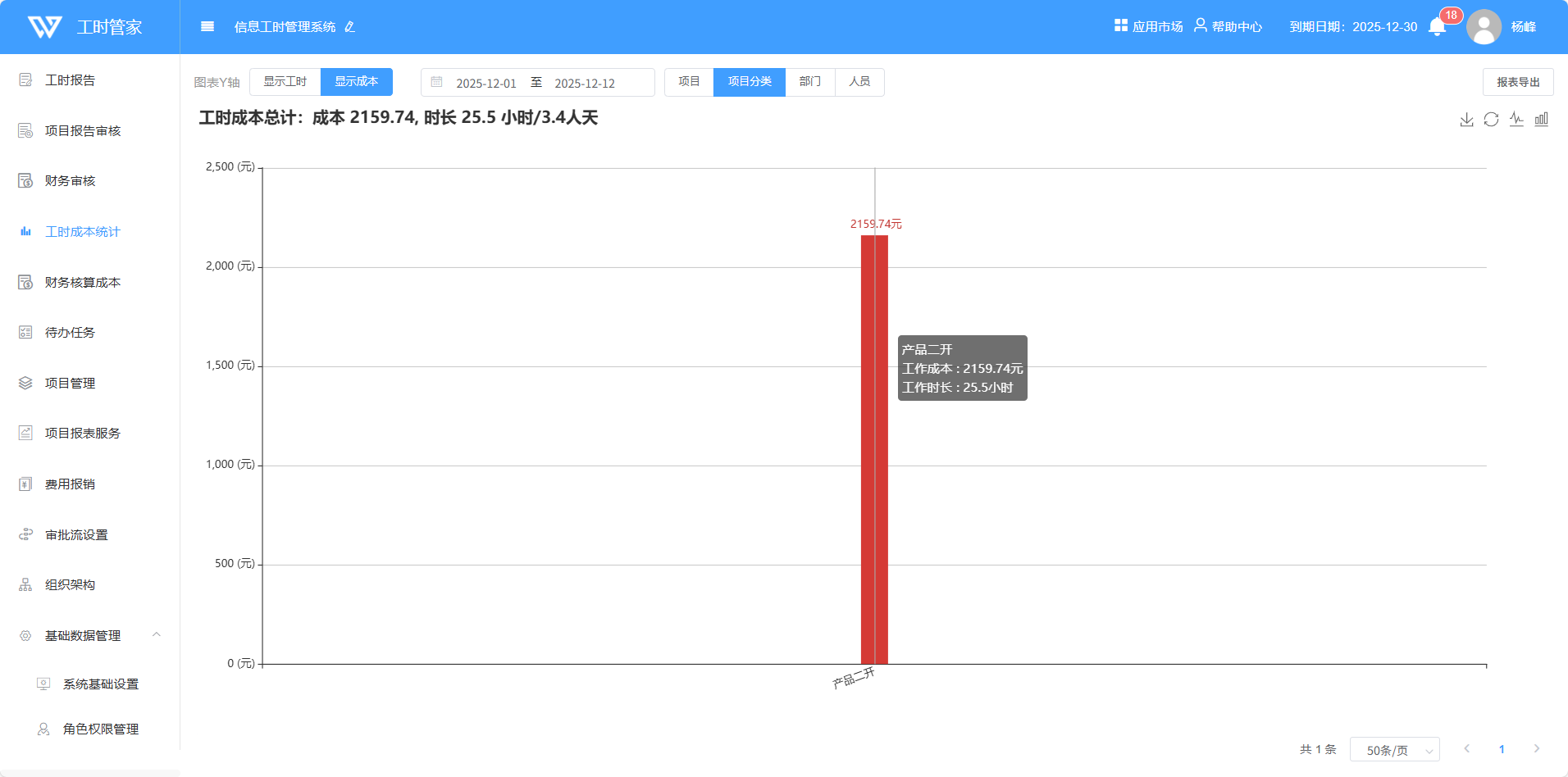Click the chart refresh/restore icon
This screenshot has width=1568, height=777.
coord(1491,120)
